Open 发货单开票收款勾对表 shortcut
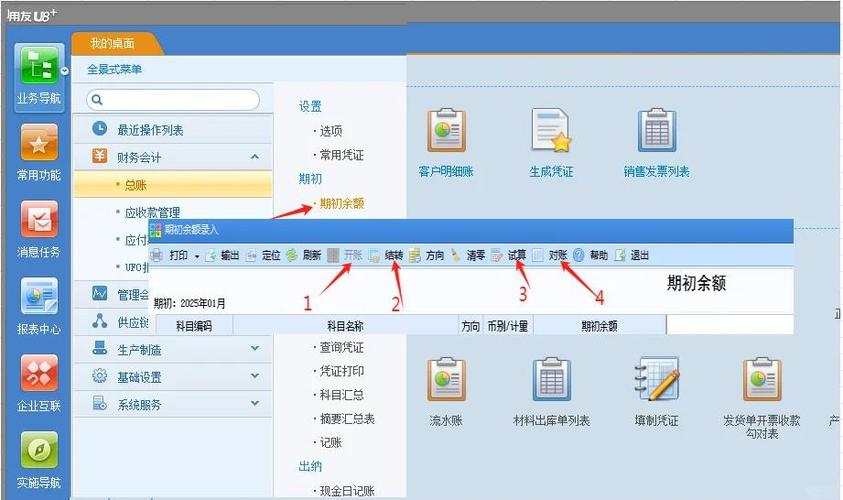Image resolution: width=843 pixels, height=500 pixels. (762, 398)
